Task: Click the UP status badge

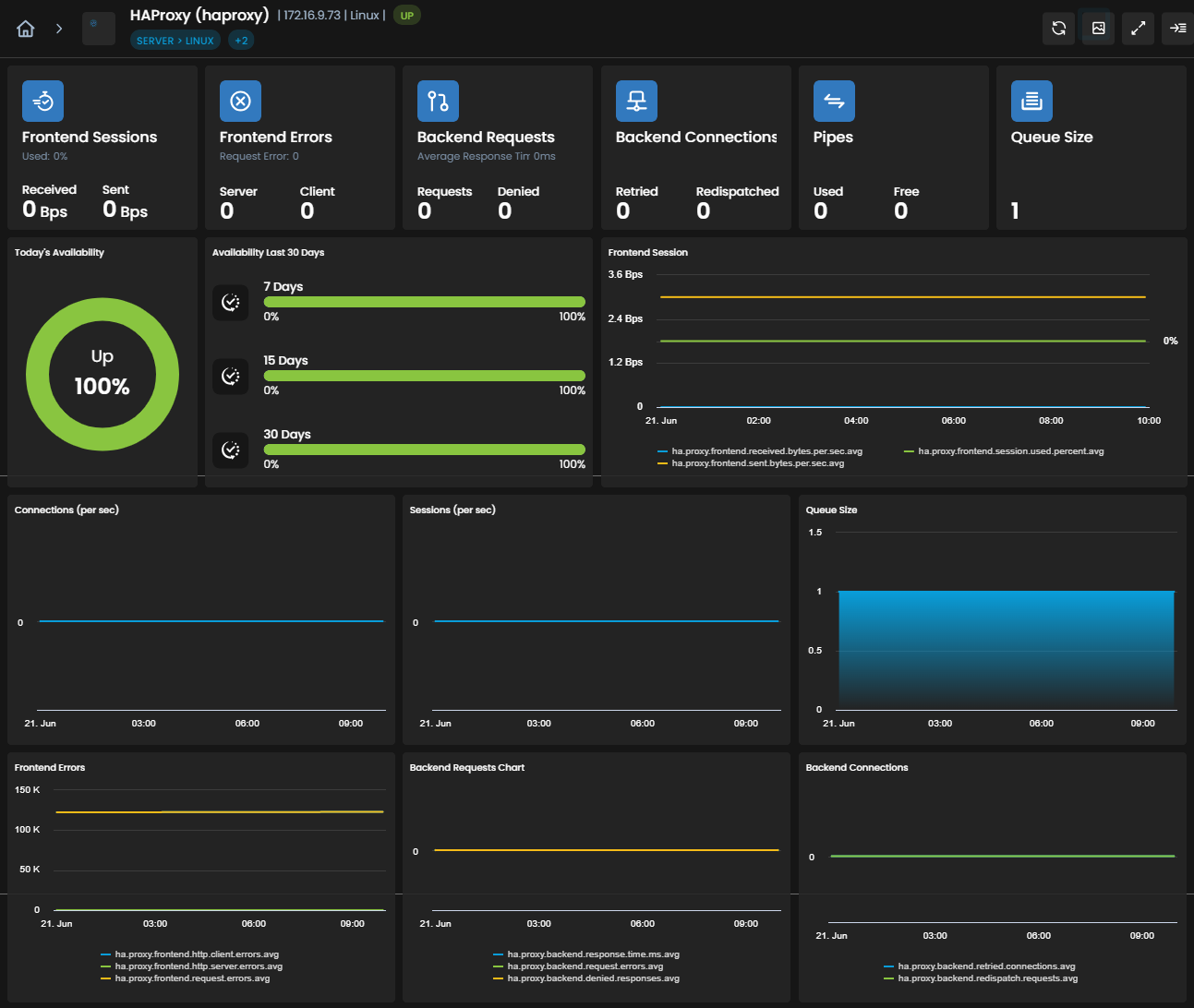Action: coord(406,16)
